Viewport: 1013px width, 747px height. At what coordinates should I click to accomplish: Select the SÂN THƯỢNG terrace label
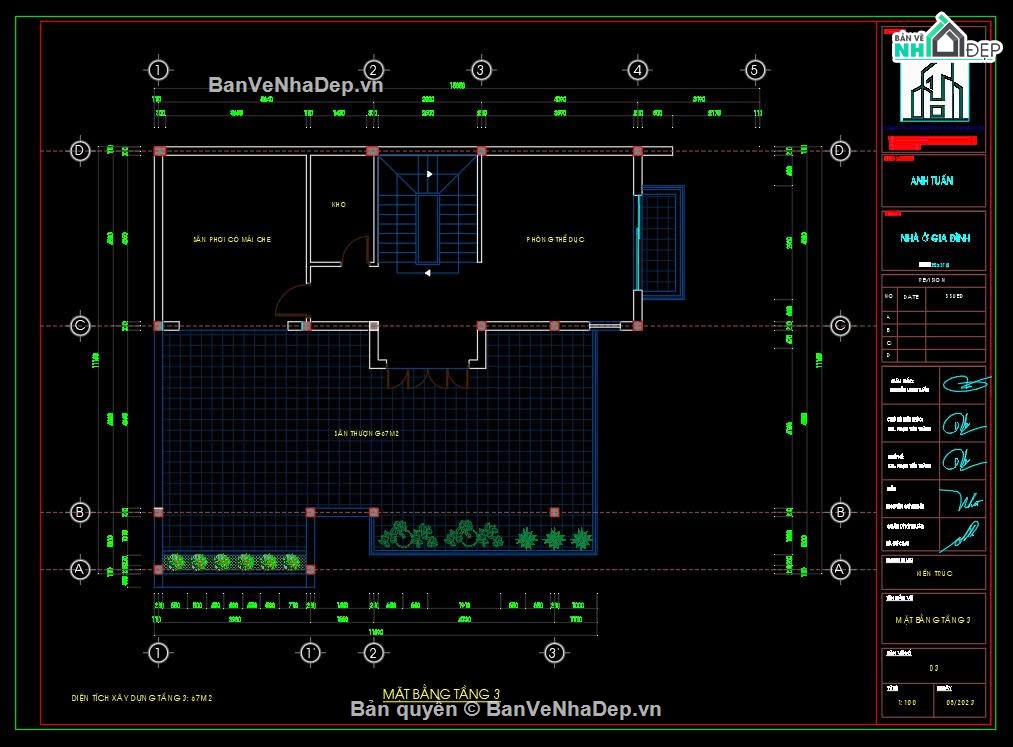366,433
